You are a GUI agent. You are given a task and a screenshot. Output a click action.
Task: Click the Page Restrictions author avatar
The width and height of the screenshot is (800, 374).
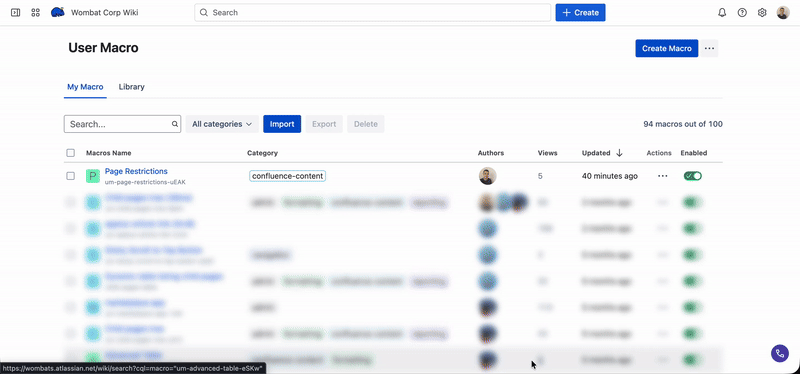487,176
